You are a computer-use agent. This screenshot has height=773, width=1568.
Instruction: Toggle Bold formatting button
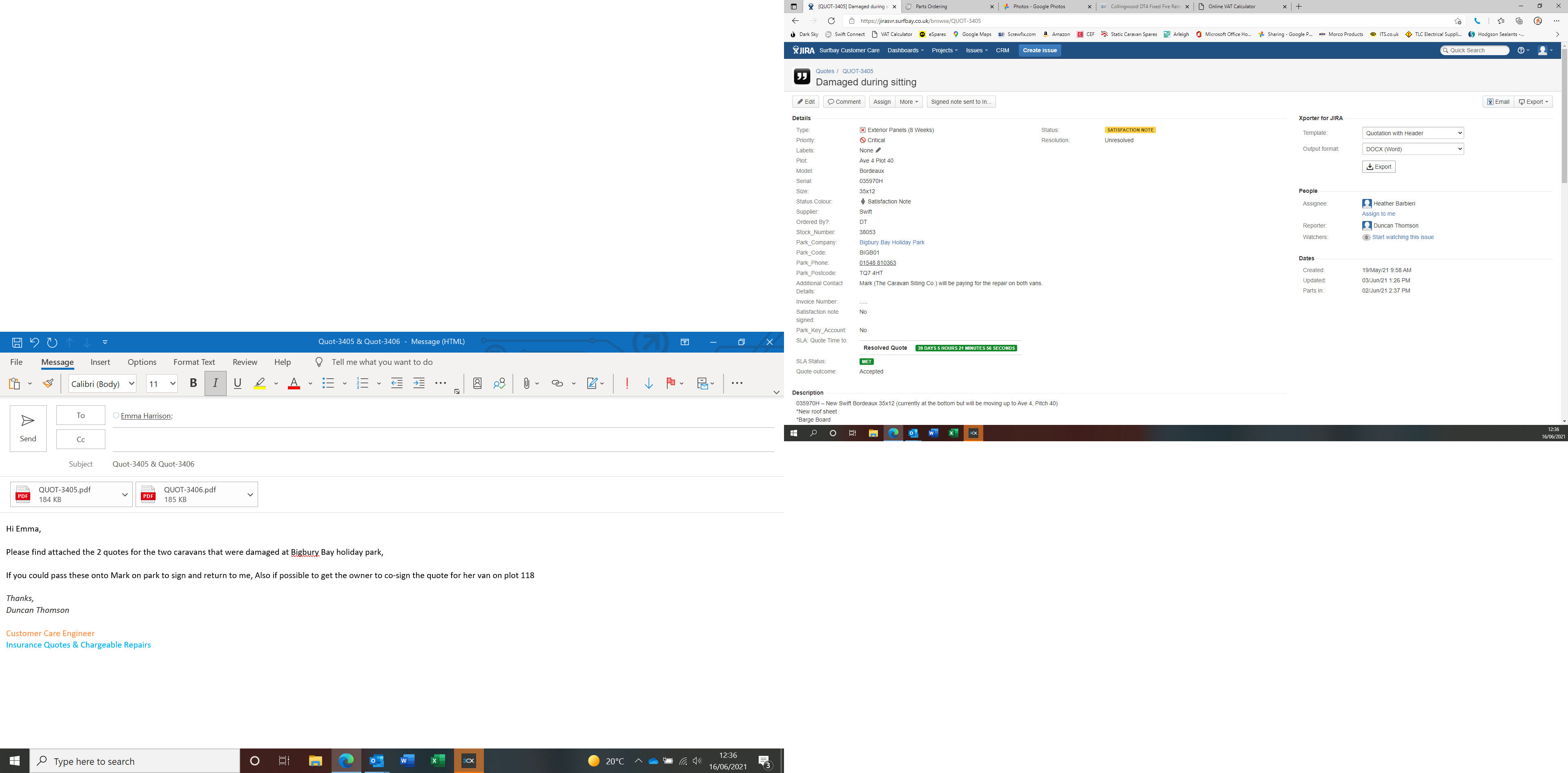[x=194, y=383]
